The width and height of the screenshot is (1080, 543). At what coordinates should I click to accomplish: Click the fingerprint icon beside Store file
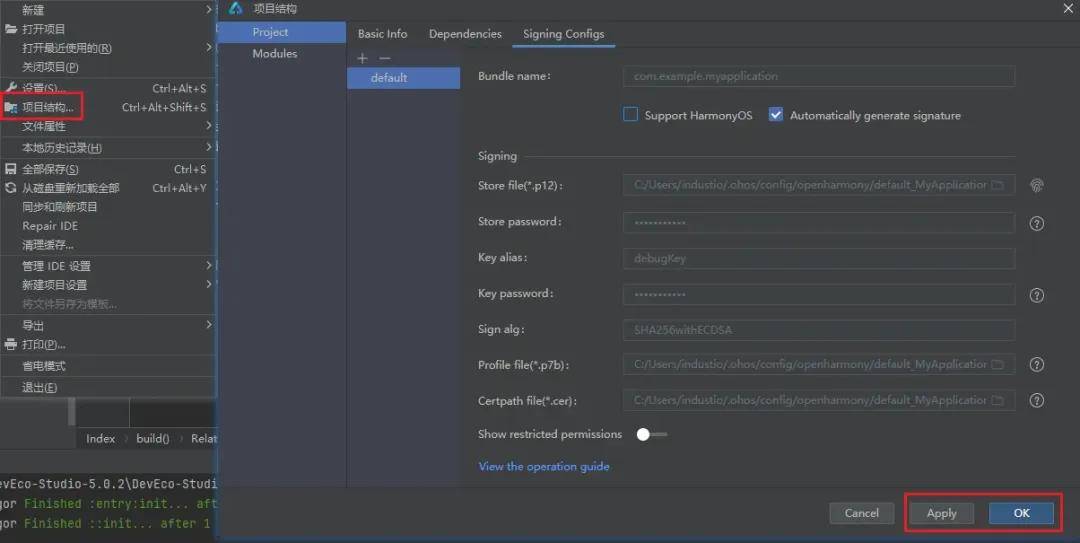click(1037, 185)
